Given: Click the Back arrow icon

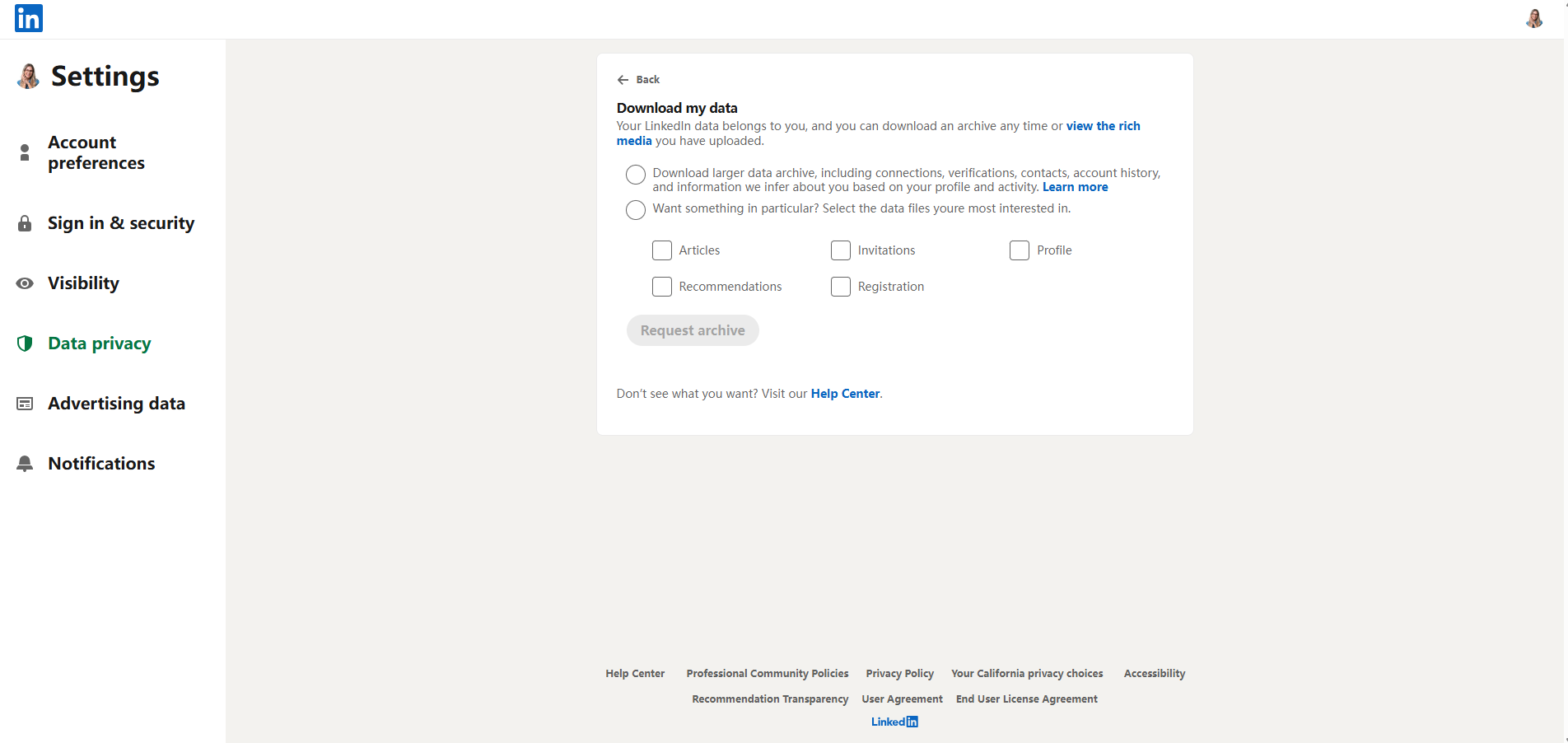Looking at the screenshot, I should click(x=623, y=80).
